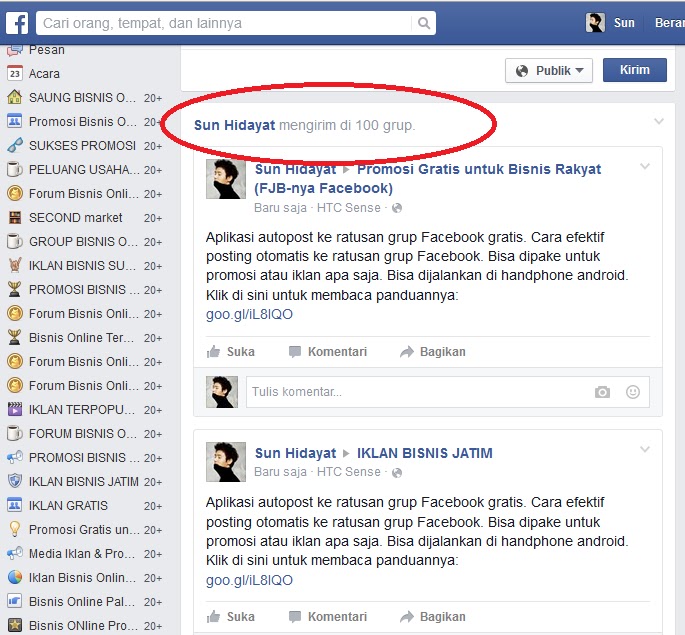Click the Media Iklan & Pro... megaphone icon

tap(14, 553)
